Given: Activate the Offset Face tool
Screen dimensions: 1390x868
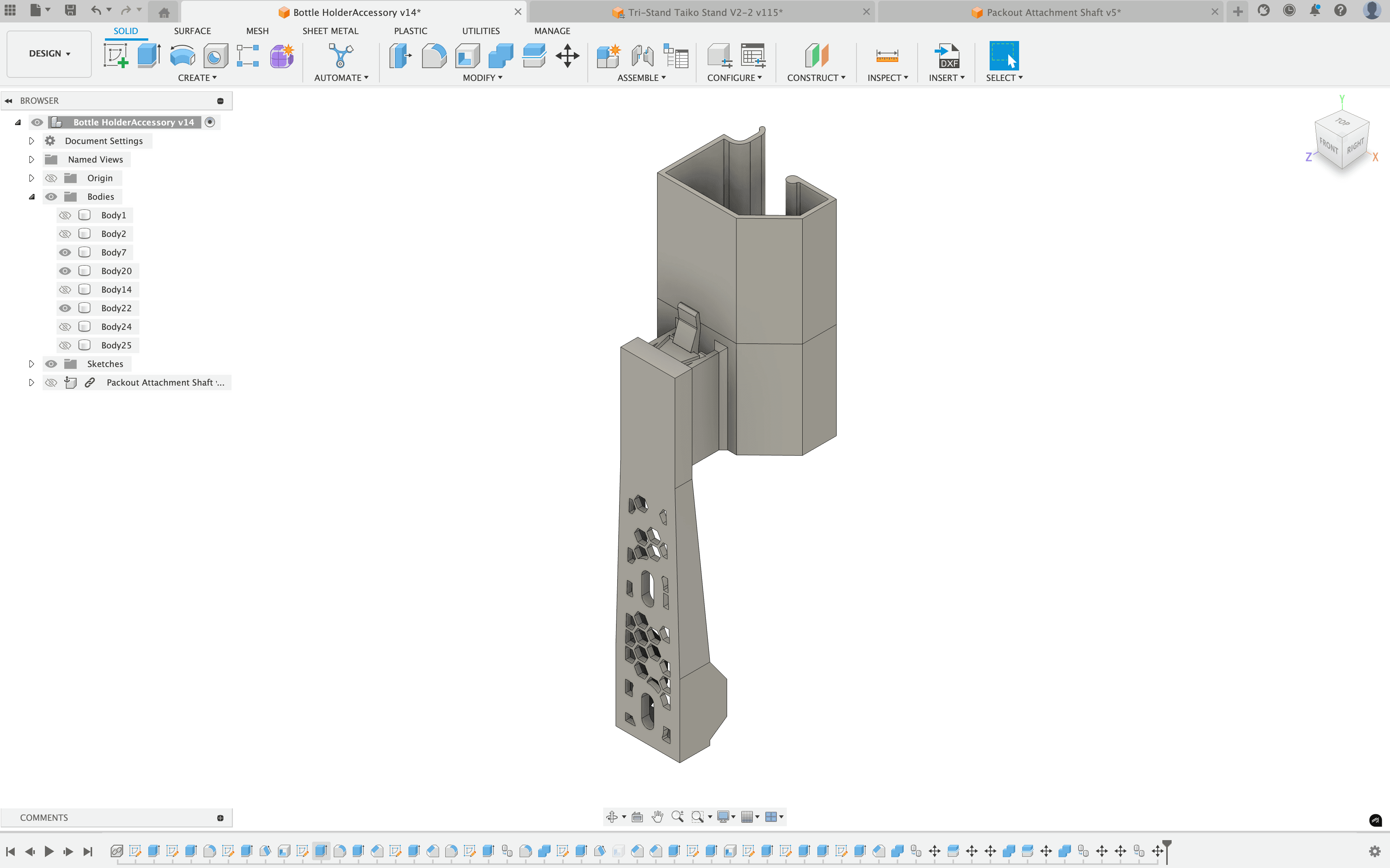Looking at the screenshot, I should pyautogui.click(x=534, y=56).
